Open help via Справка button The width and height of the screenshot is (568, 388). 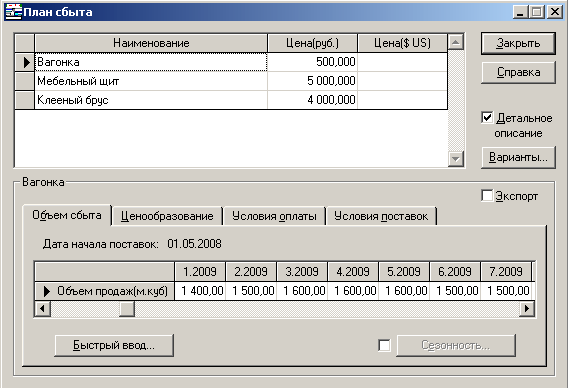pyautogui.click(x=518, y=72)
